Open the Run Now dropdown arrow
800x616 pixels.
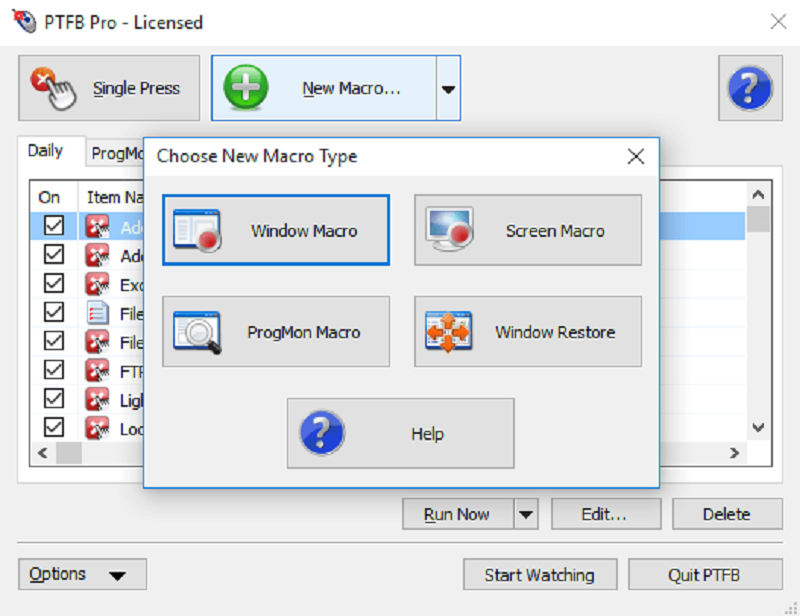tap(527, 515)
